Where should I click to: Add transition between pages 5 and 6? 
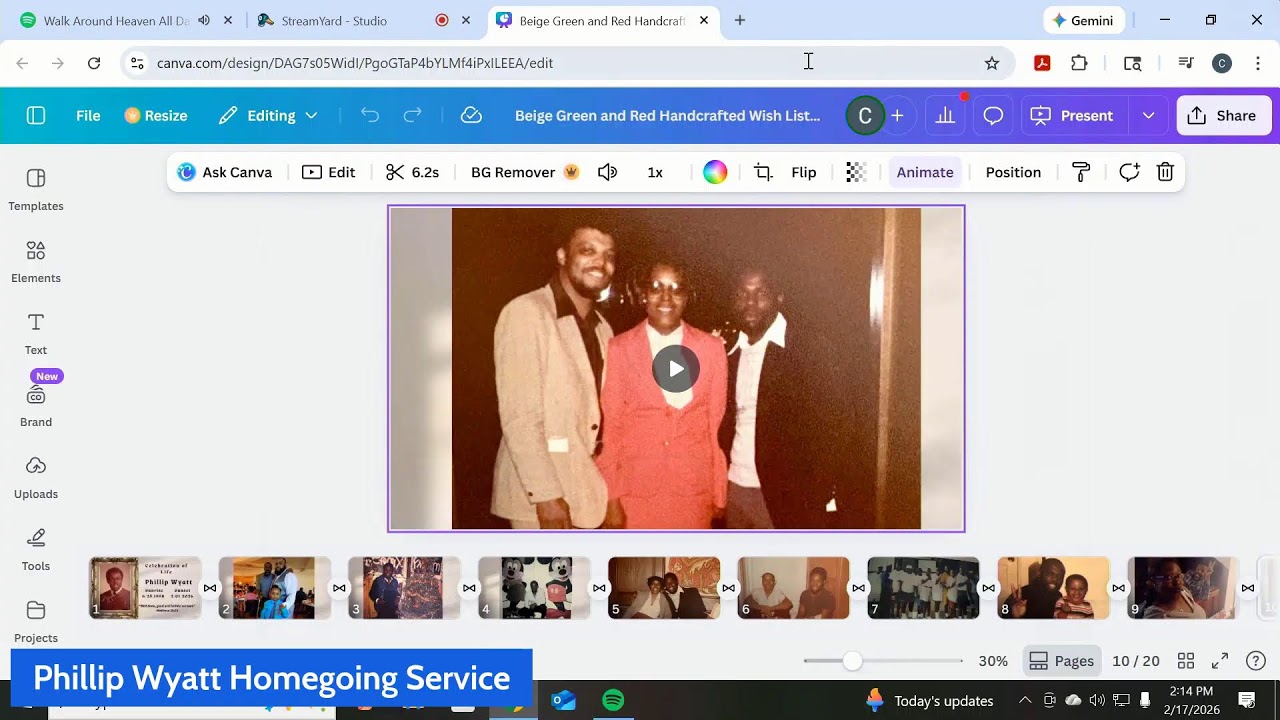pos(729,588)
